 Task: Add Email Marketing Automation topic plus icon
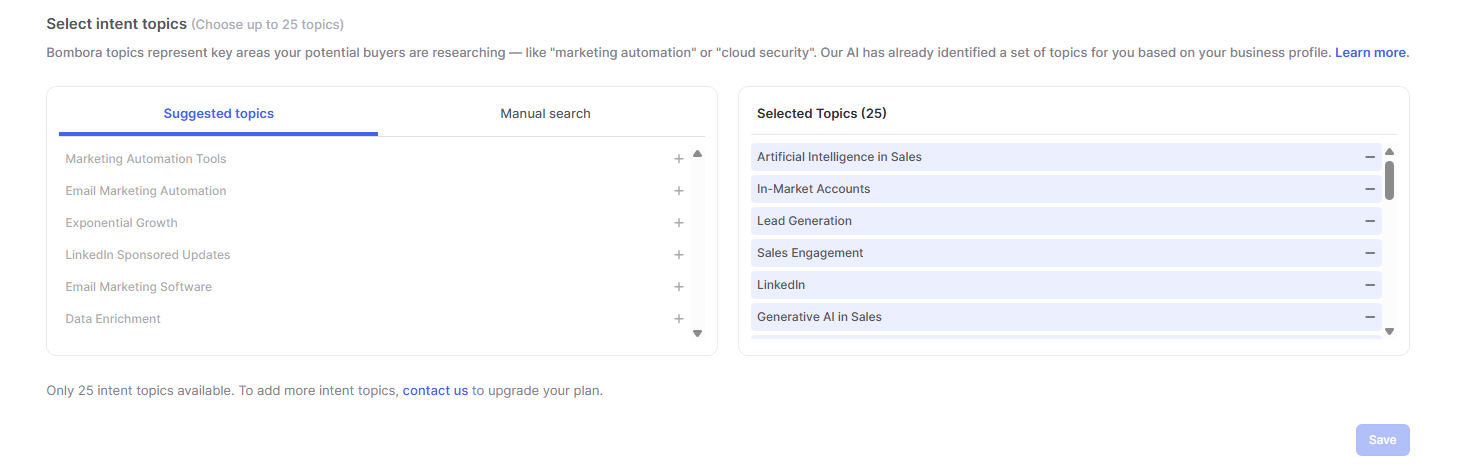(679, 191)
